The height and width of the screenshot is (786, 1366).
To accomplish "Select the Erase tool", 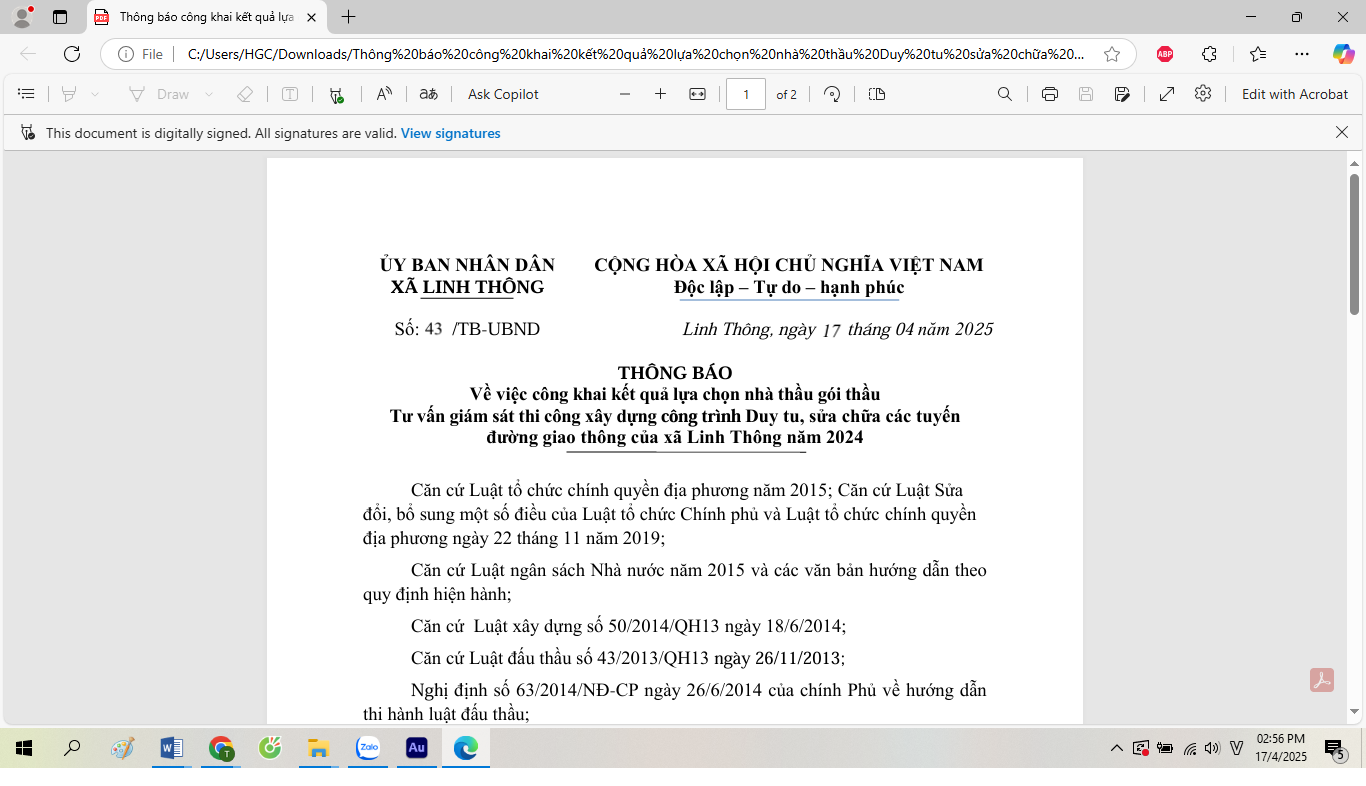I will pyautogui.click(x=244, y=94).
